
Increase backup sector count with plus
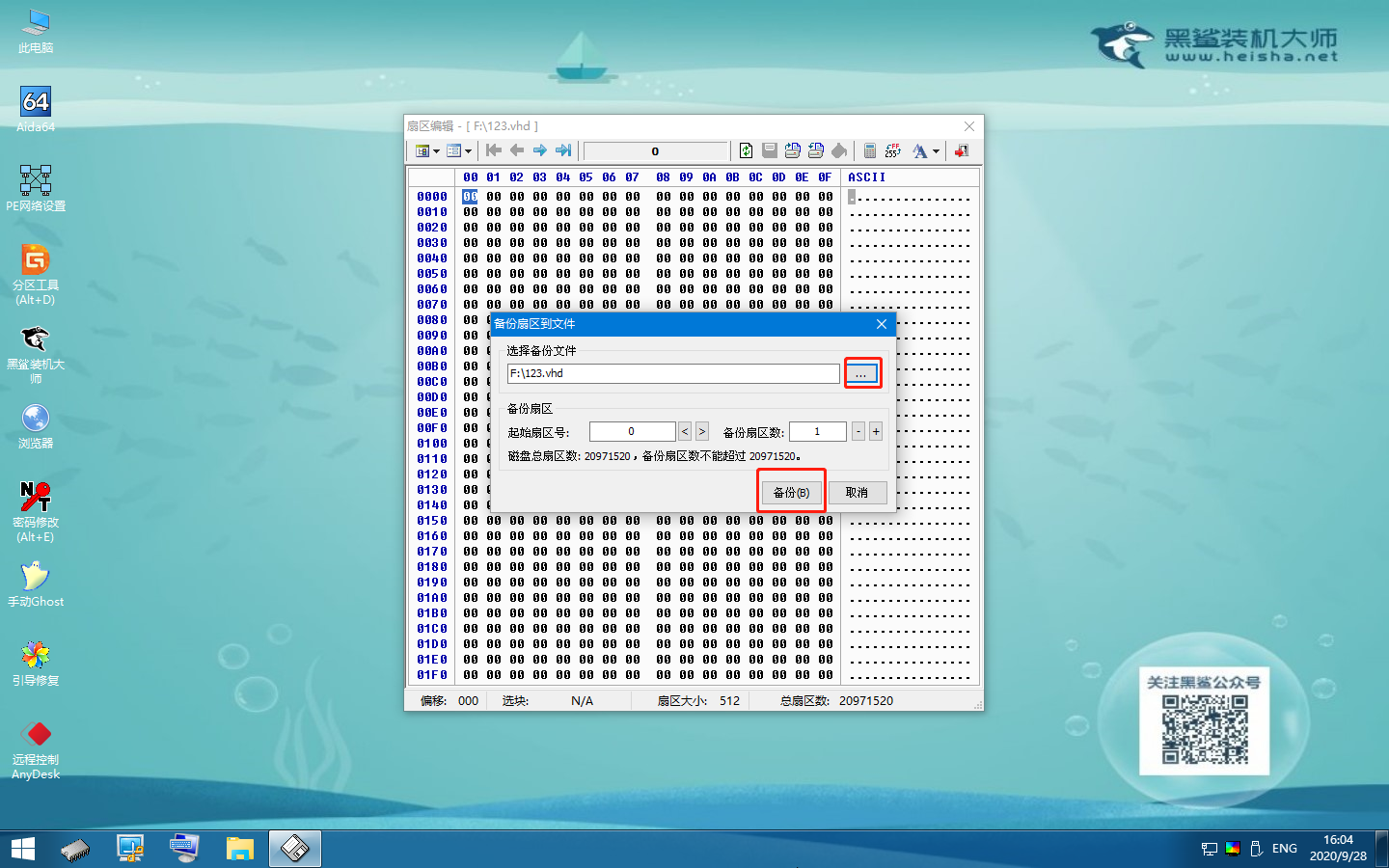pos(876,432)
